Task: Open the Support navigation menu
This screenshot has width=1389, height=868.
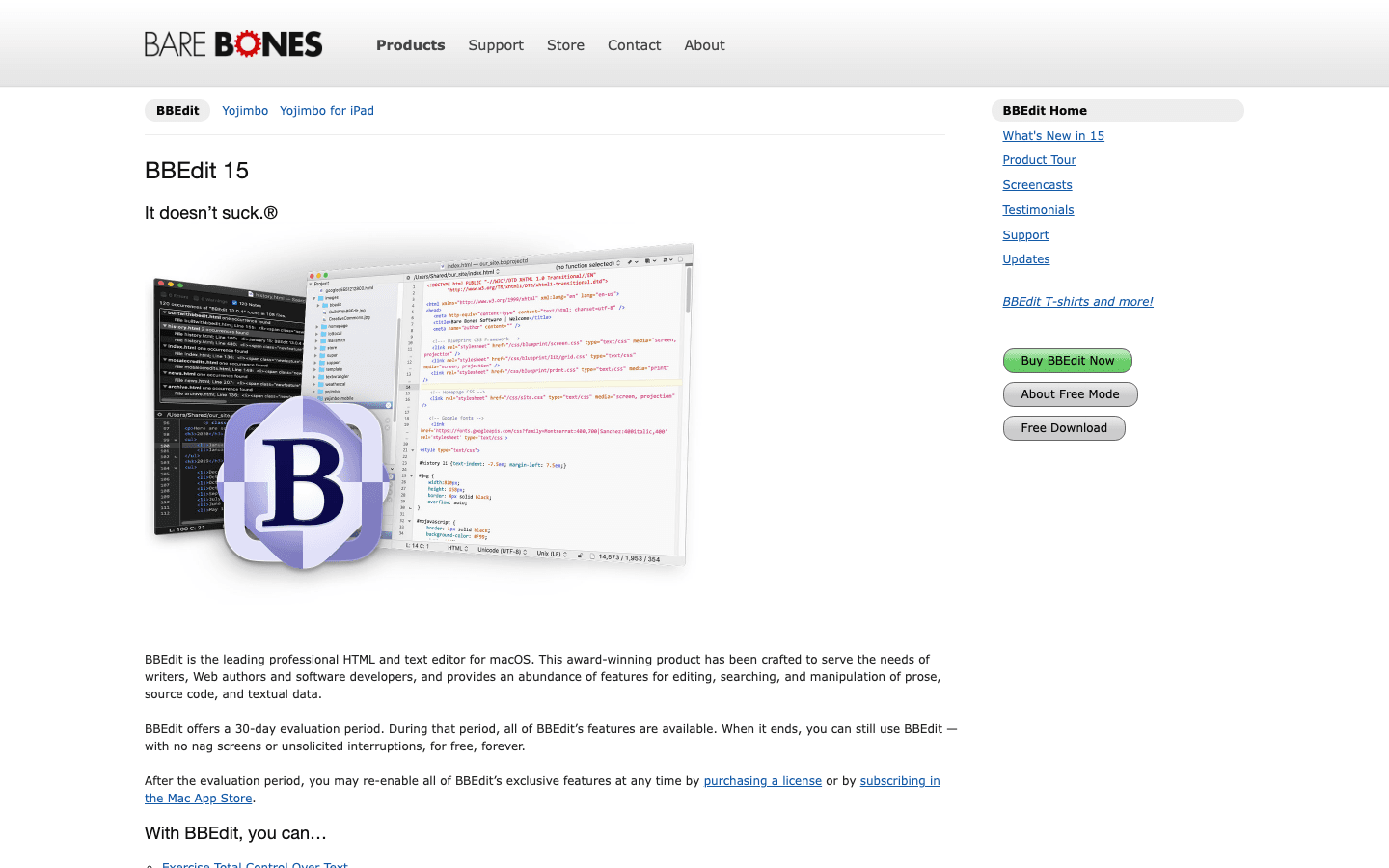Action: pyautogui.click(x=495, y=45)
